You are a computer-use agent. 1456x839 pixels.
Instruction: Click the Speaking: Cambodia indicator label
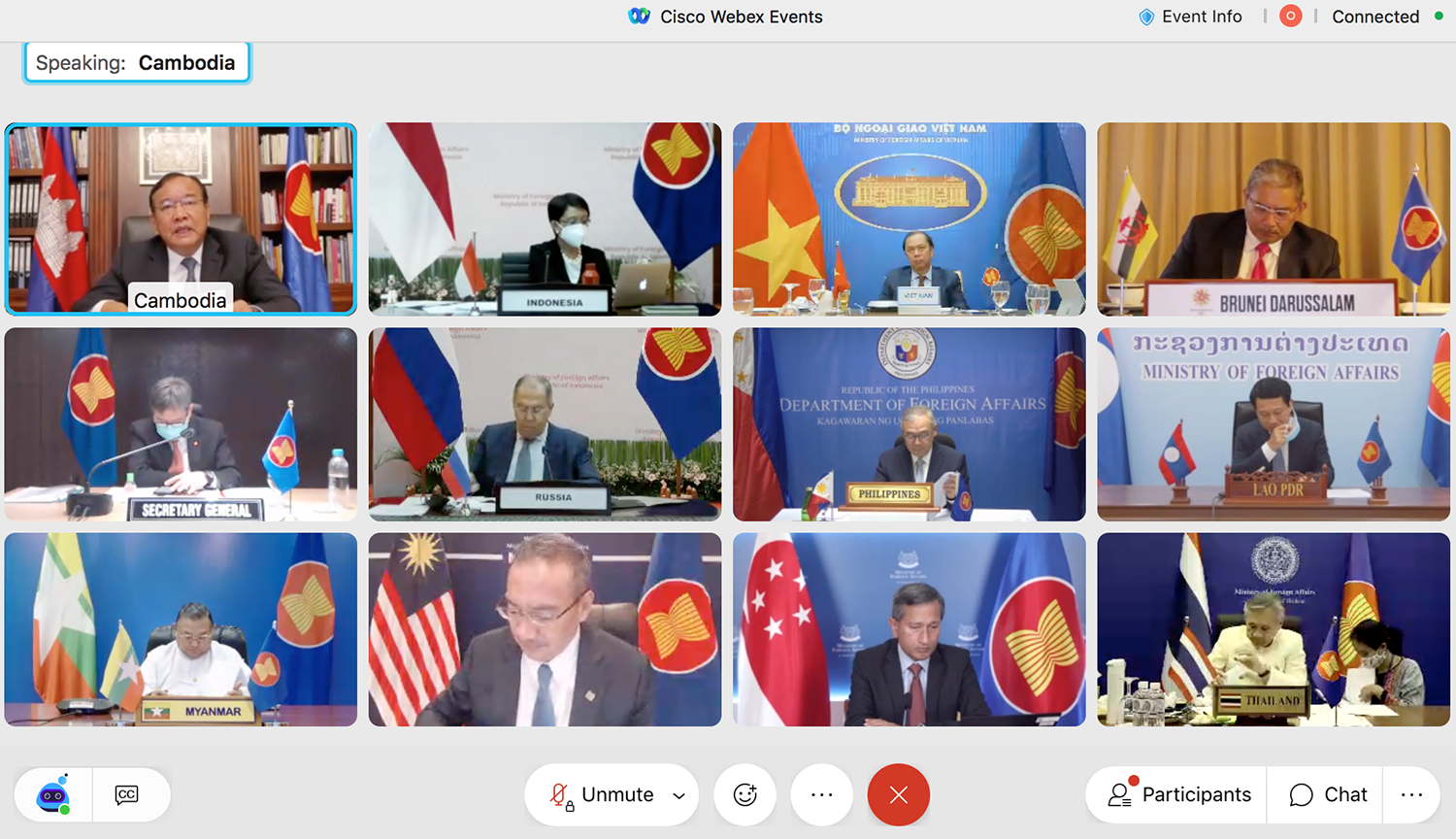(136, 63)
